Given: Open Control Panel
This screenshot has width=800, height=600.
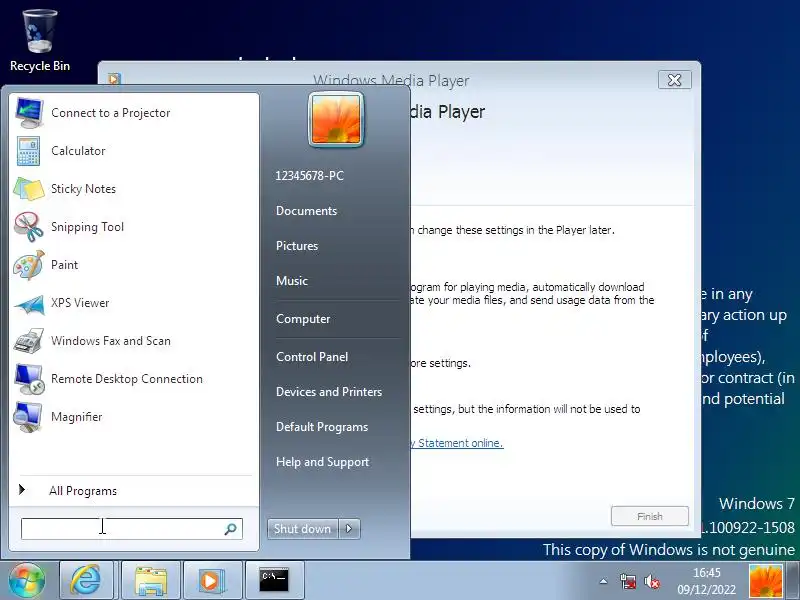Looking at the screenshot, I should pyautogui.click(x=312, y=357).
